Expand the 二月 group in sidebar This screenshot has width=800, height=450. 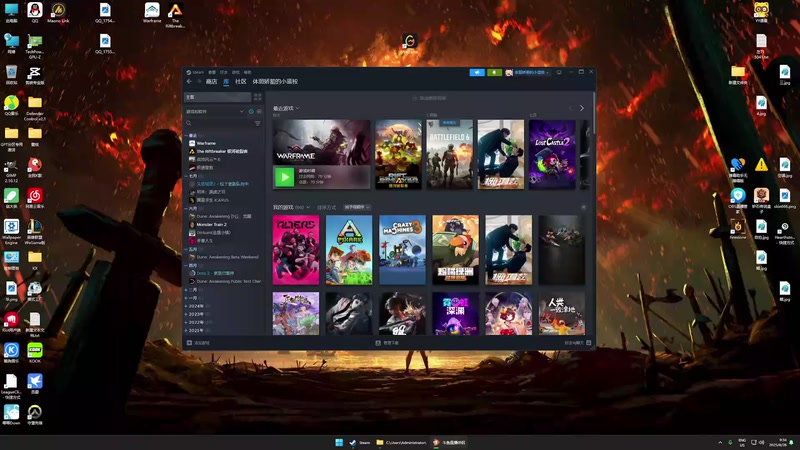[x=192, y=290]
